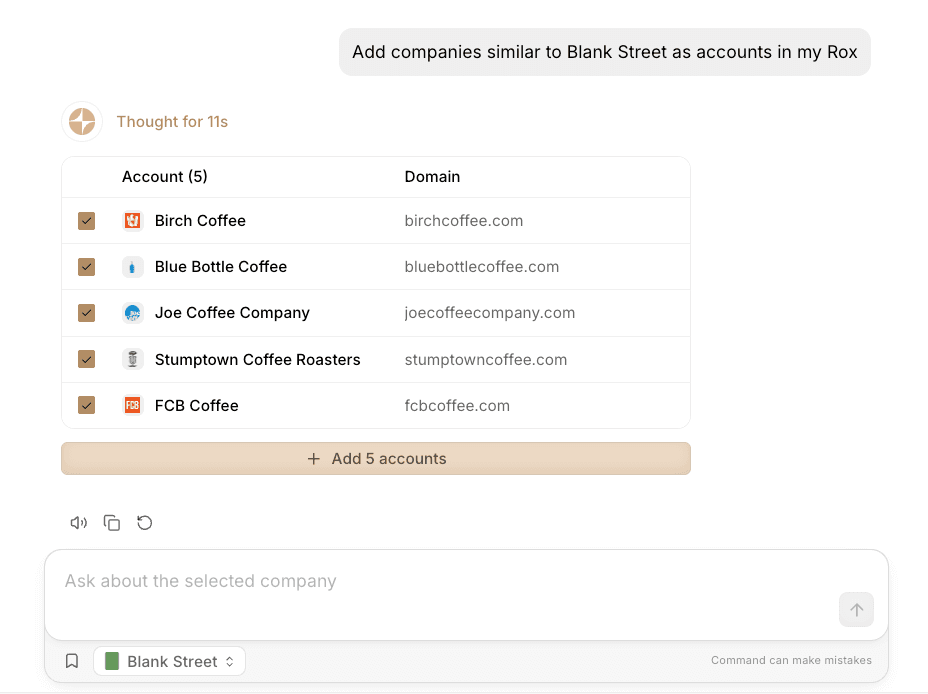This screenshot has height=694, width=928.
Task: Disable the FCB Coffee checkbox
Action: coord(87,405)
